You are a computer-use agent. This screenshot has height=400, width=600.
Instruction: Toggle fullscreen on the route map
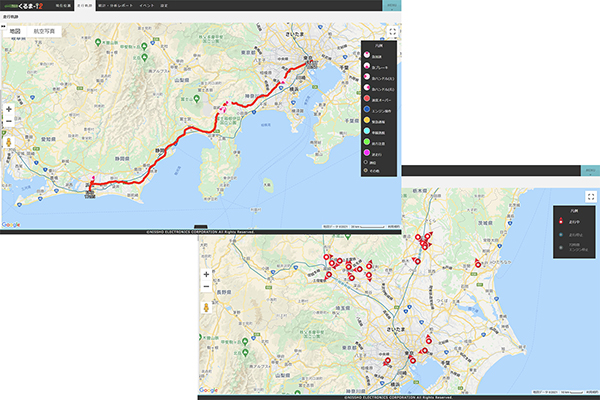point(392,32)
